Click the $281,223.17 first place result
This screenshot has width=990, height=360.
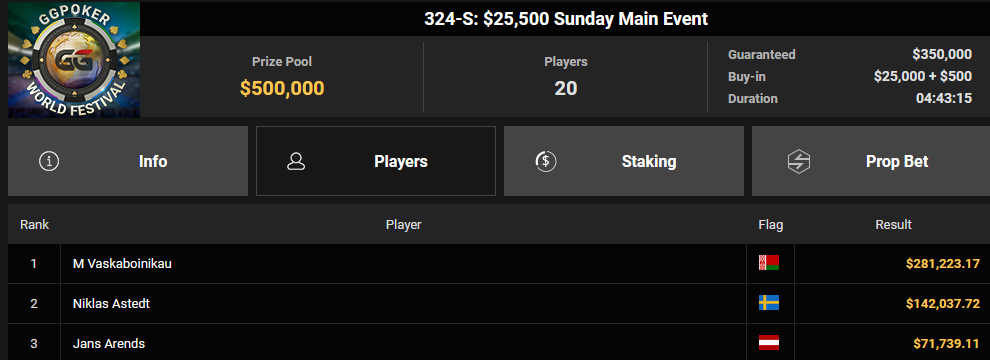[x=943, y=263]
